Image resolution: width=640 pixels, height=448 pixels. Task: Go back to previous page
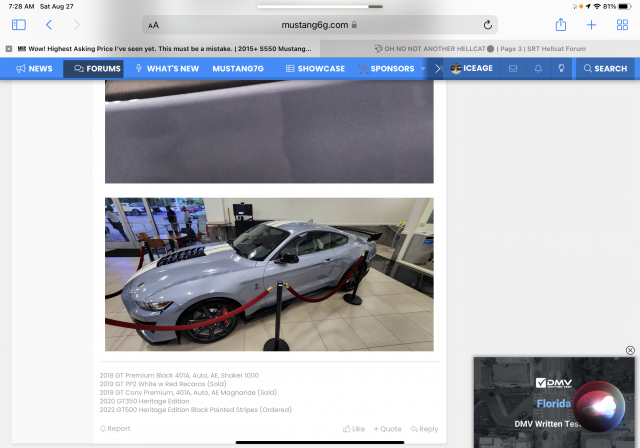[x=48, y=24]
